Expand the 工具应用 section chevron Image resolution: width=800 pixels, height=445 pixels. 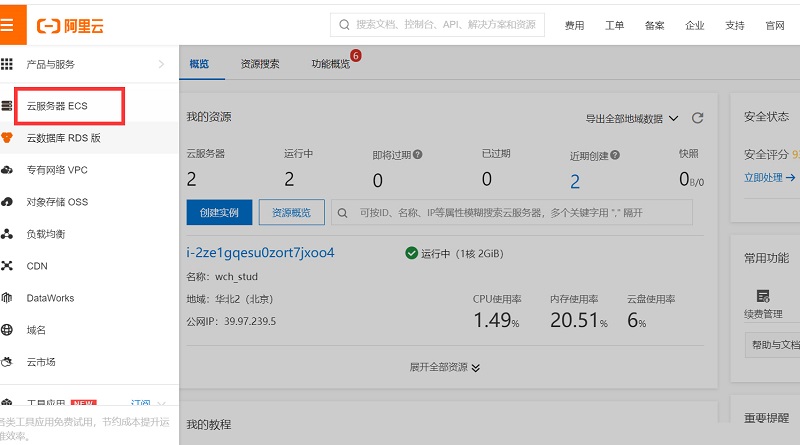point(161,403)
